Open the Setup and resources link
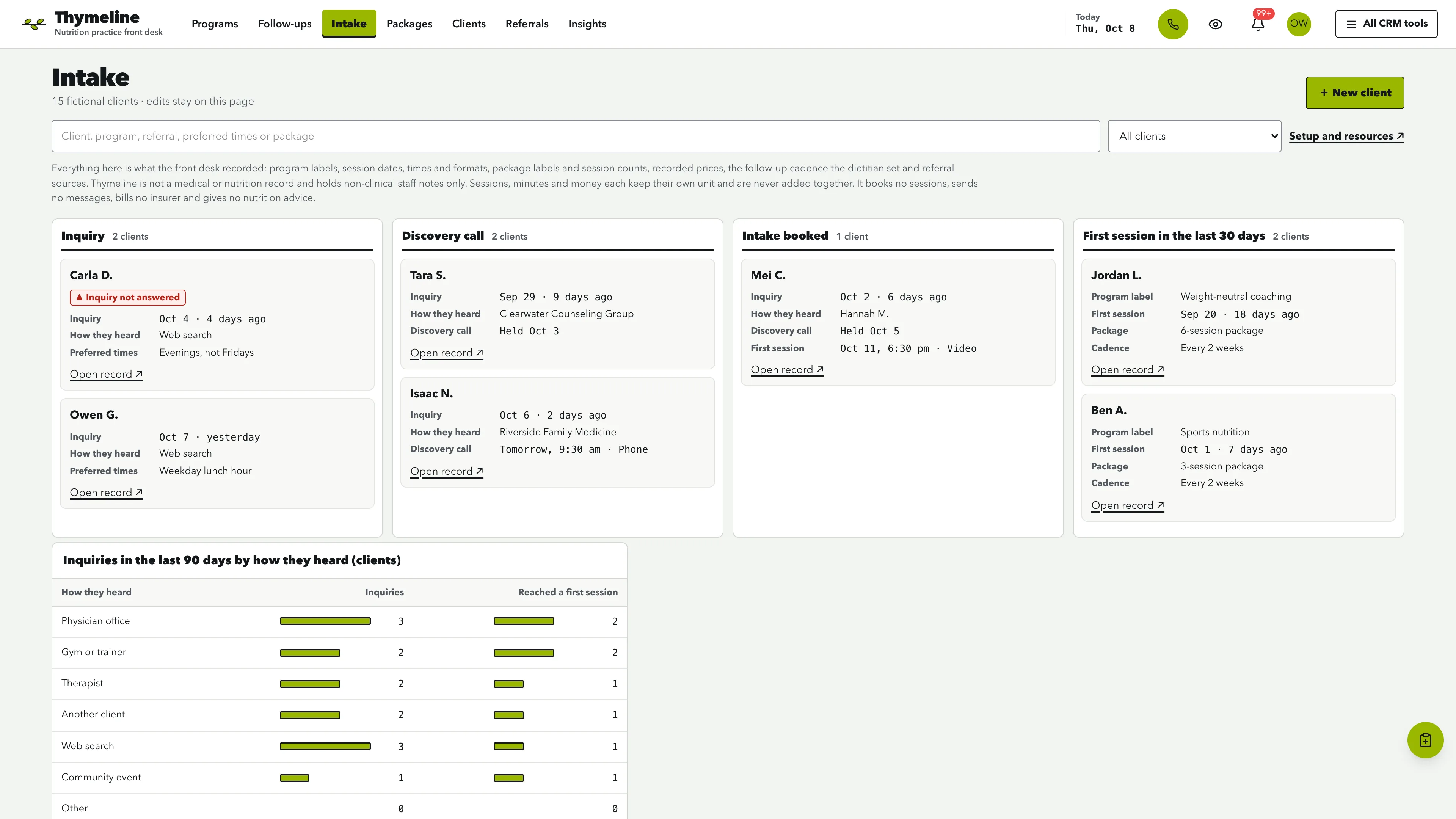Viewport: 1456px width, 819px height. pyautogui.click(x=1346, y=136)
